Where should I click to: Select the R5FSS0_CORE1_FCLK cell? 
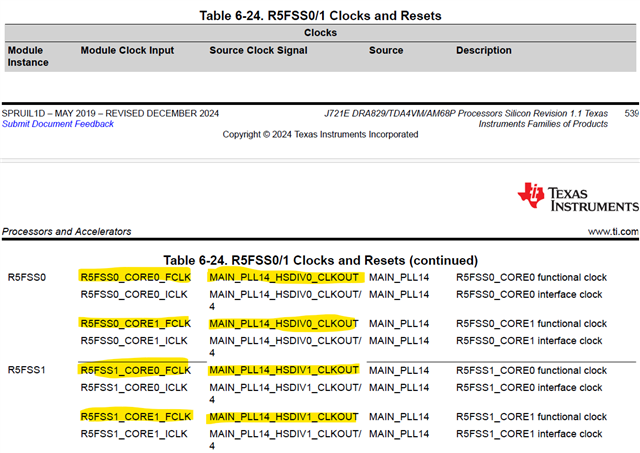pos(136,324)
